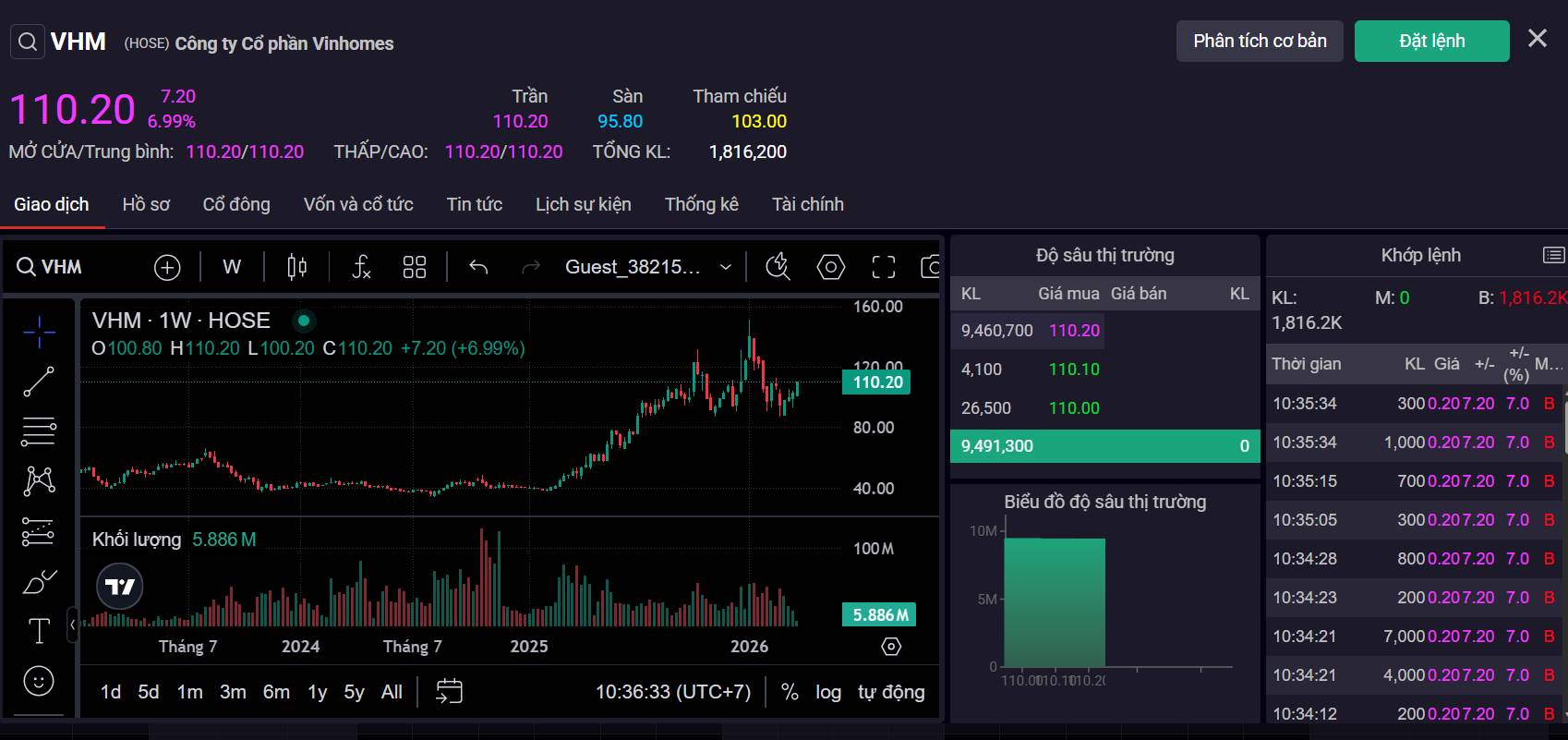Screen dimensions: 1568x740
Task: Open the candlestick chart style picker
Action: pos(296,267)
